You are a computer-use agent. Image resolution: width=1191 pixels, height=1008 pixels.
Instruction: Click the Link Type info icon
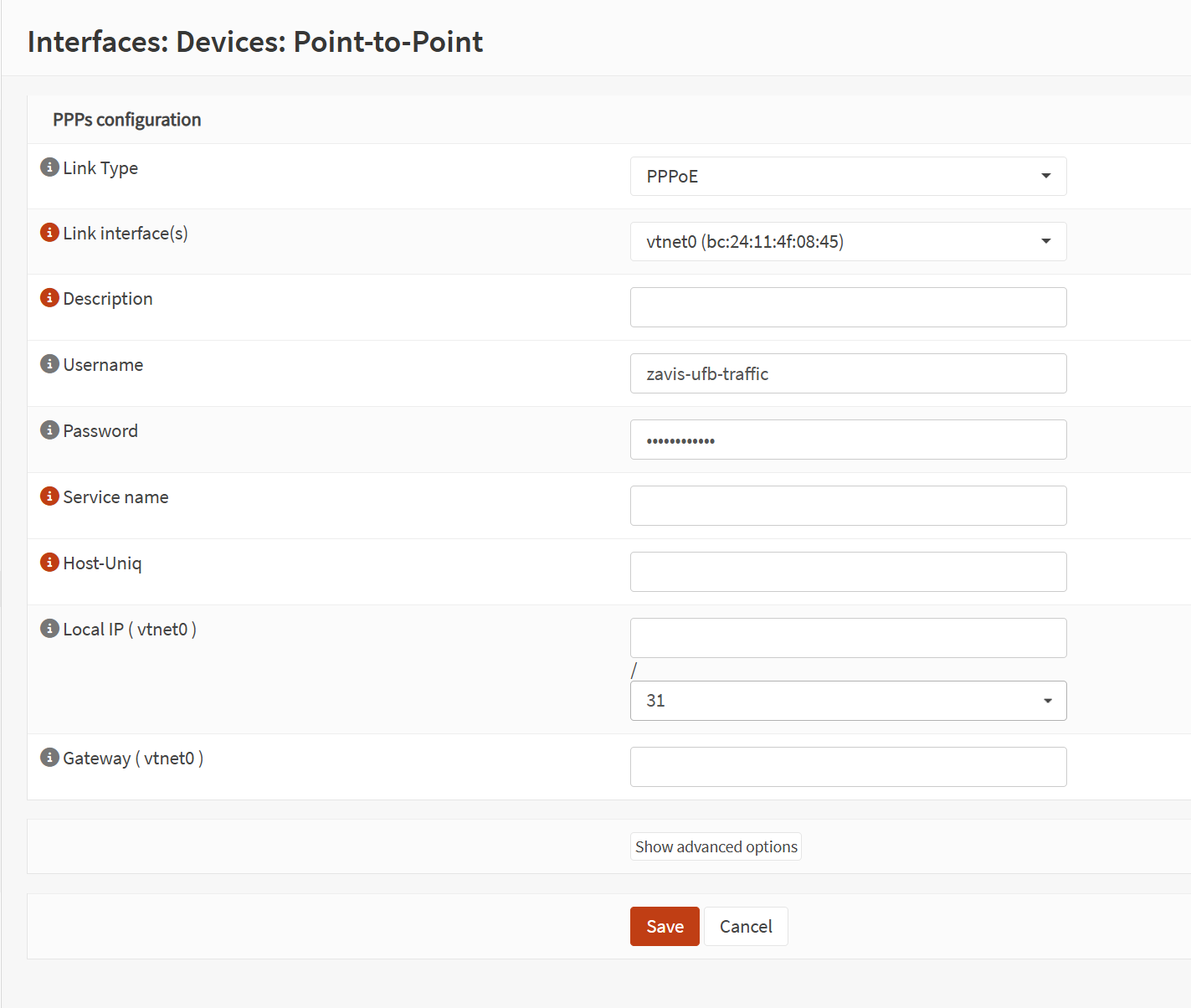click(x=49, y=167)
